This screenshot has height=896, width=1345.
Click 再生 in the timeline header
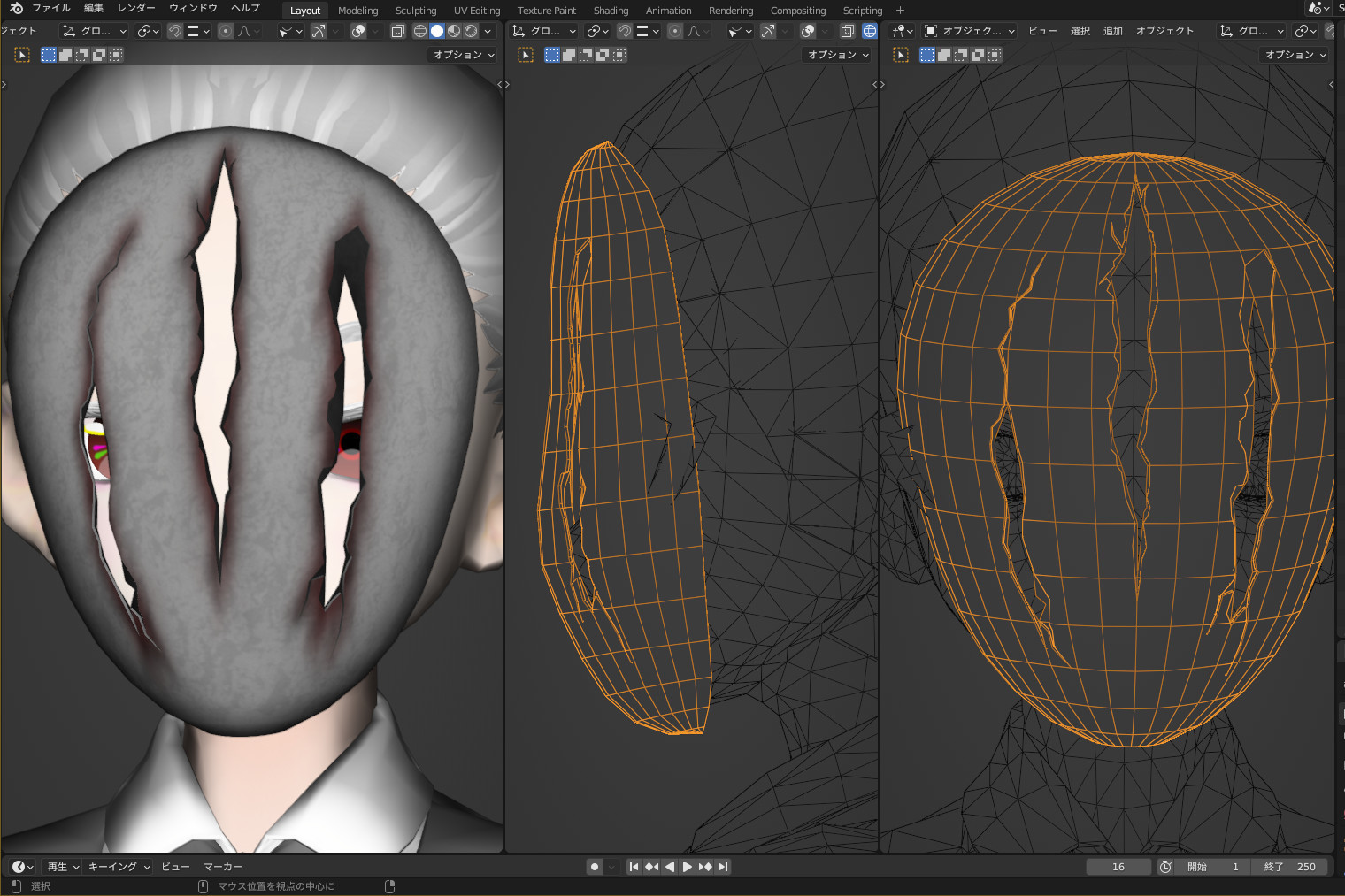point(58,866)
